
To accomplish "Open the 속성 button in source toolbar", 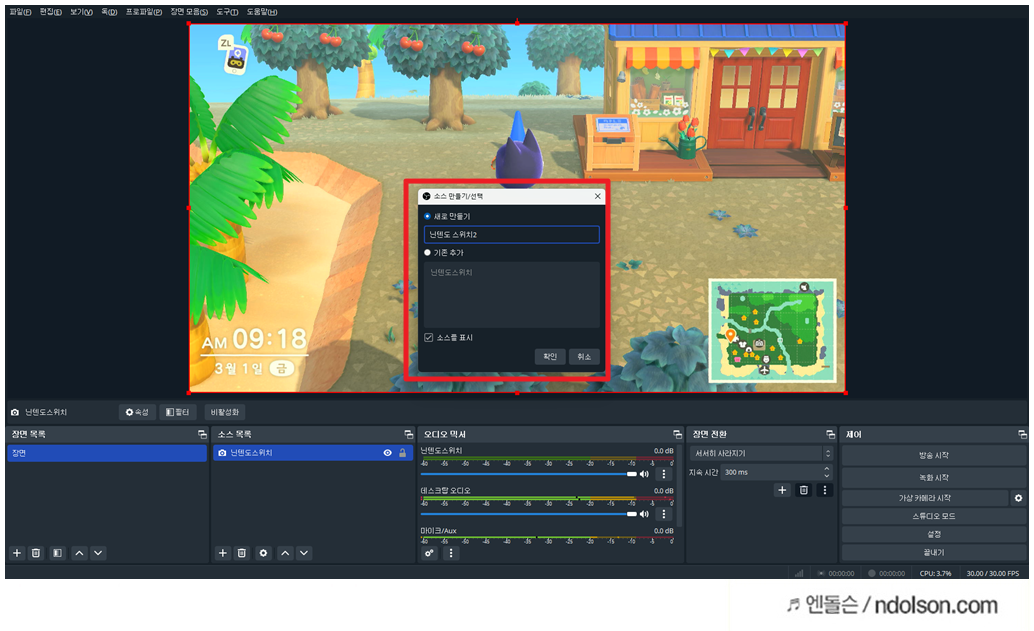I will pos(137,412).
